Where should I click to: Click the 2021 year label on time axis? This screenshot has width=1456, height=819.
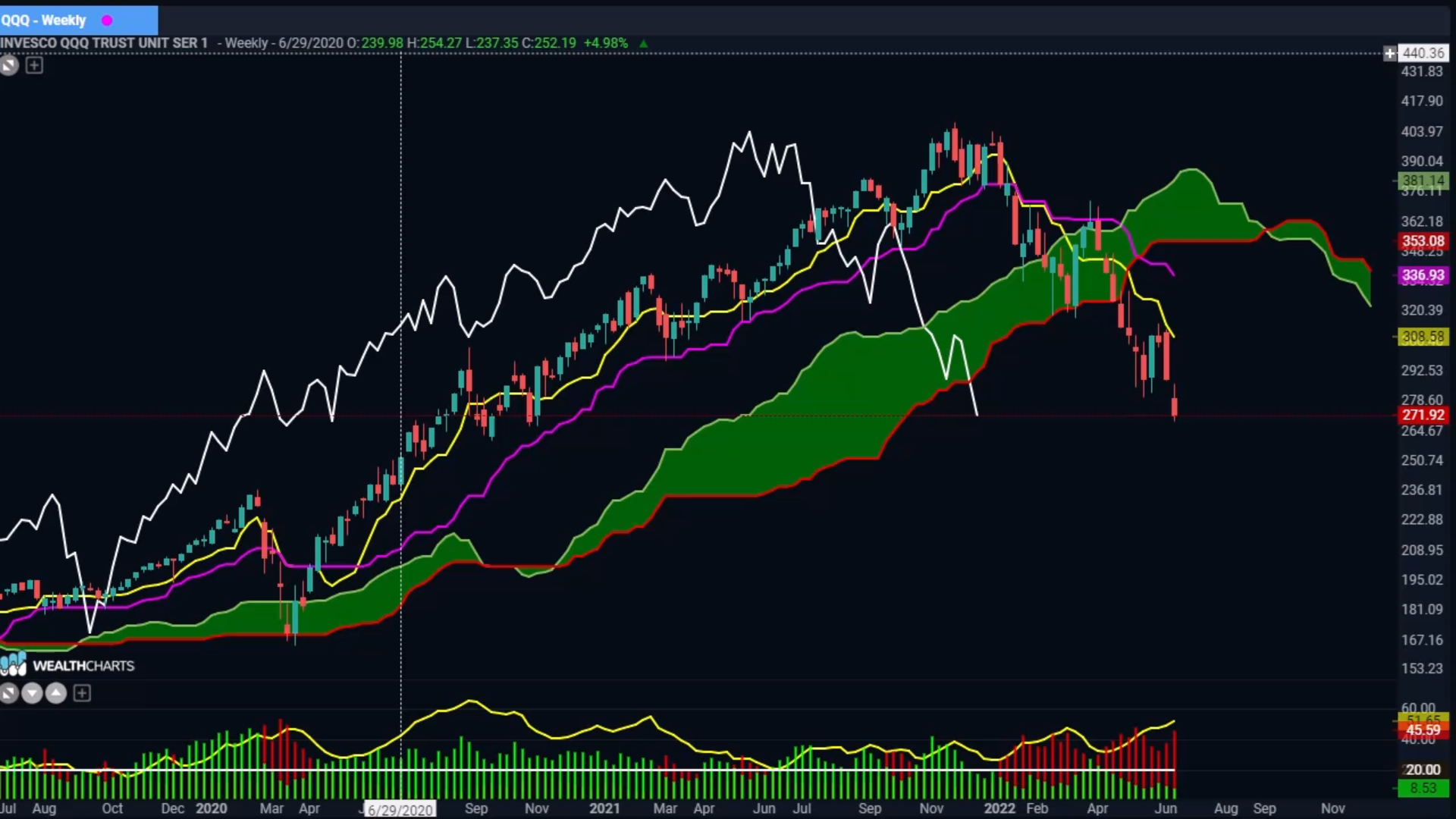[x=604, y=808]
